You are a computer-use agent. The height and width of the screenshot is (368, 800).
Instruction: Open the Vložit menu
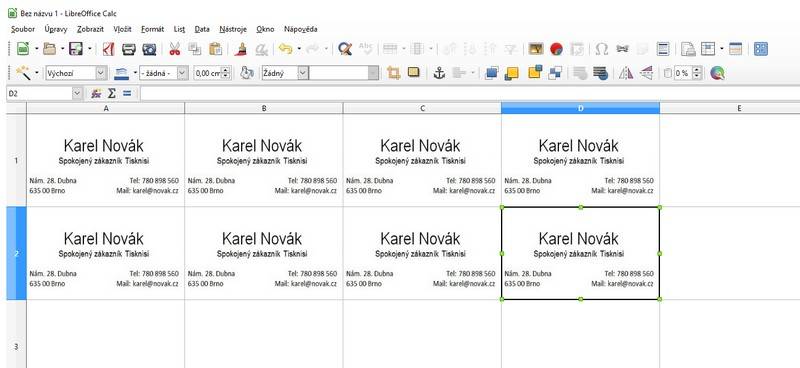coord(122,29)
